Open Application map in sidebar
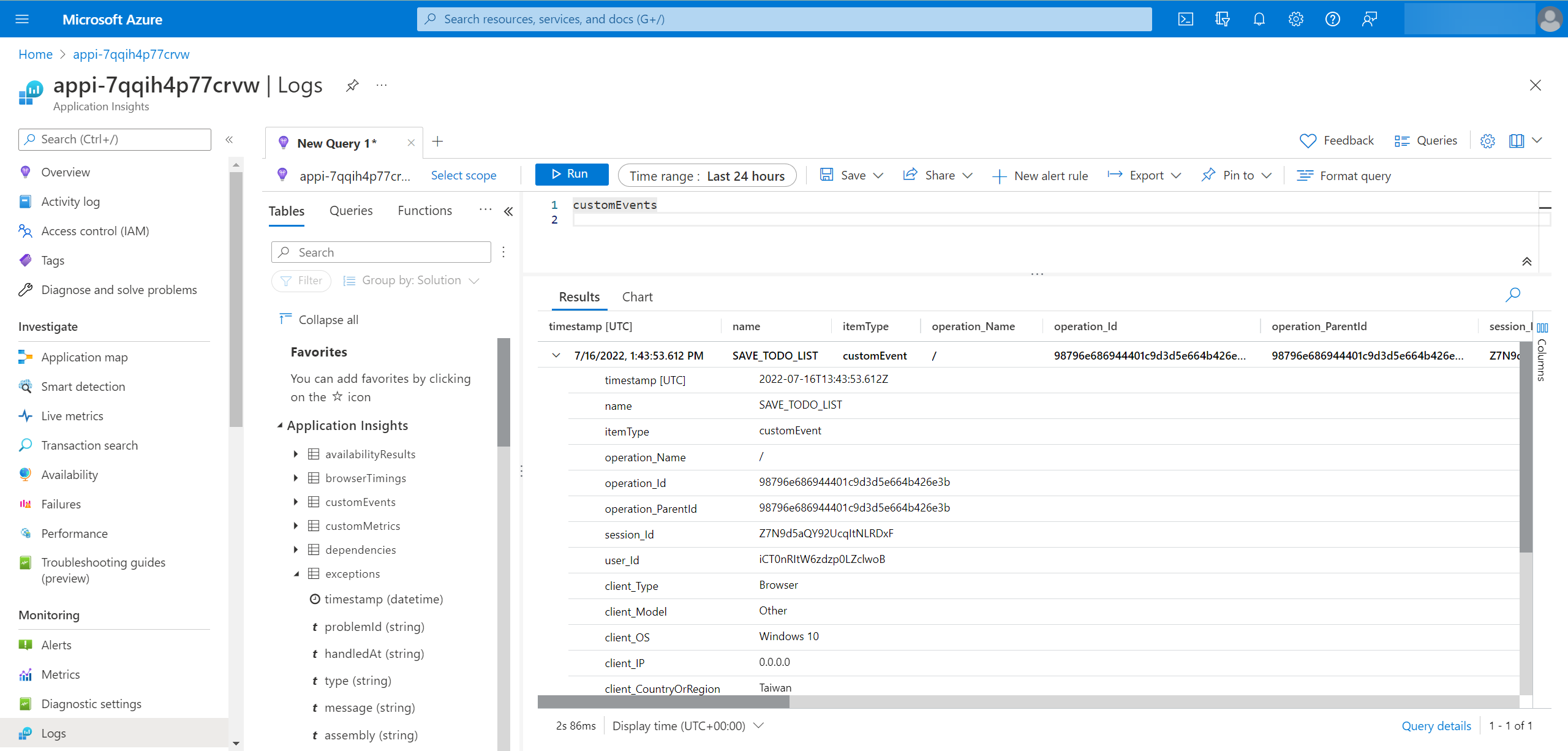The height and width of the screenshot is (751, 1568). point(85,357)
